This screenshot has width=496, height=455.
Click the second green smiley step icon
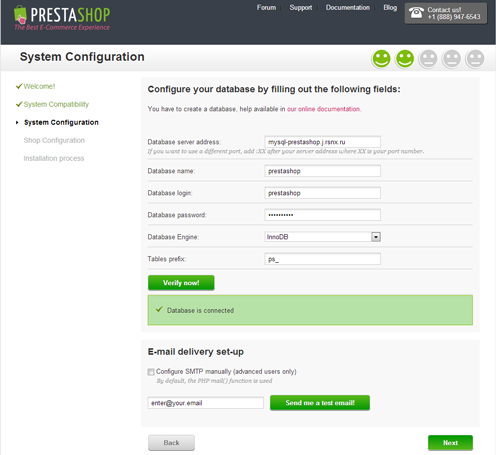405,59
